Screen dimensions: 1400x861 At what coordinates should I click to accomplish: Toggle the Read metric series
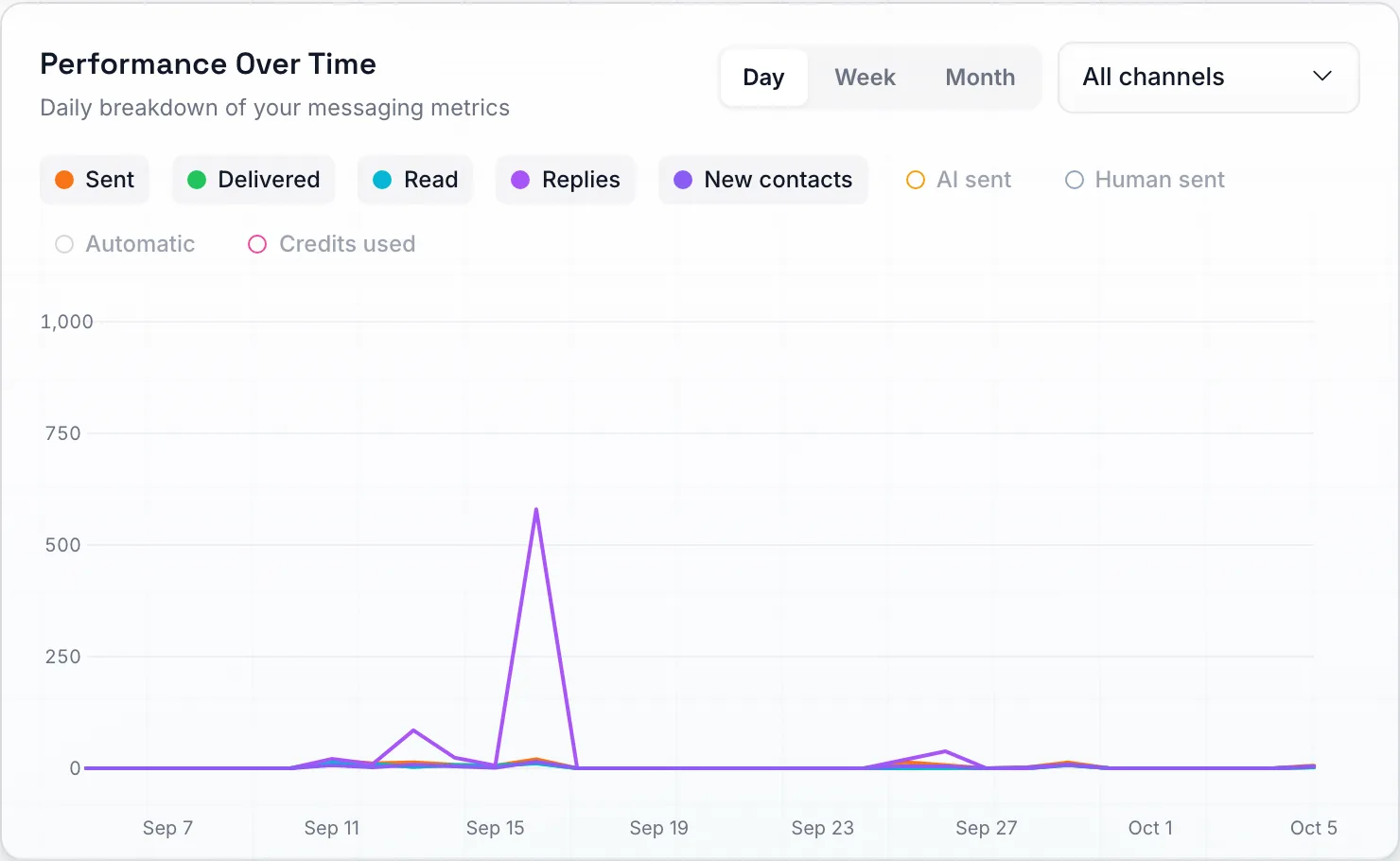point(415,180)
